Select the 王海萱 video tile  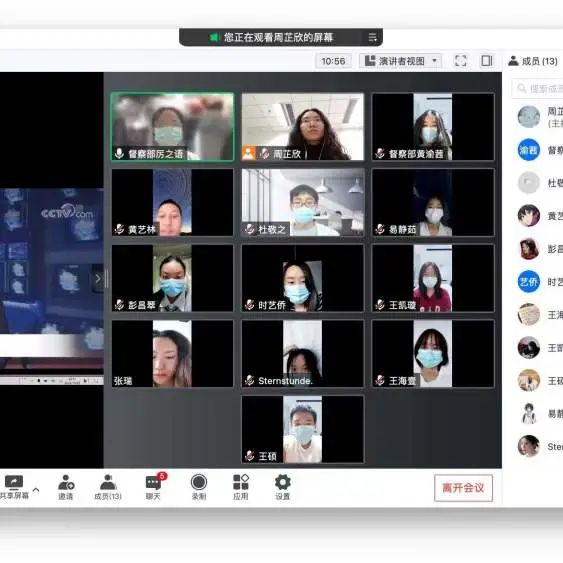(x=433, y=354)
